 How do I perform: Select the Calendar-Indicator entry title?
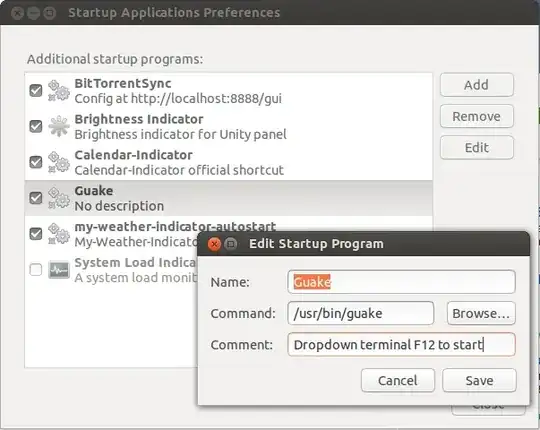coord(134,155)
